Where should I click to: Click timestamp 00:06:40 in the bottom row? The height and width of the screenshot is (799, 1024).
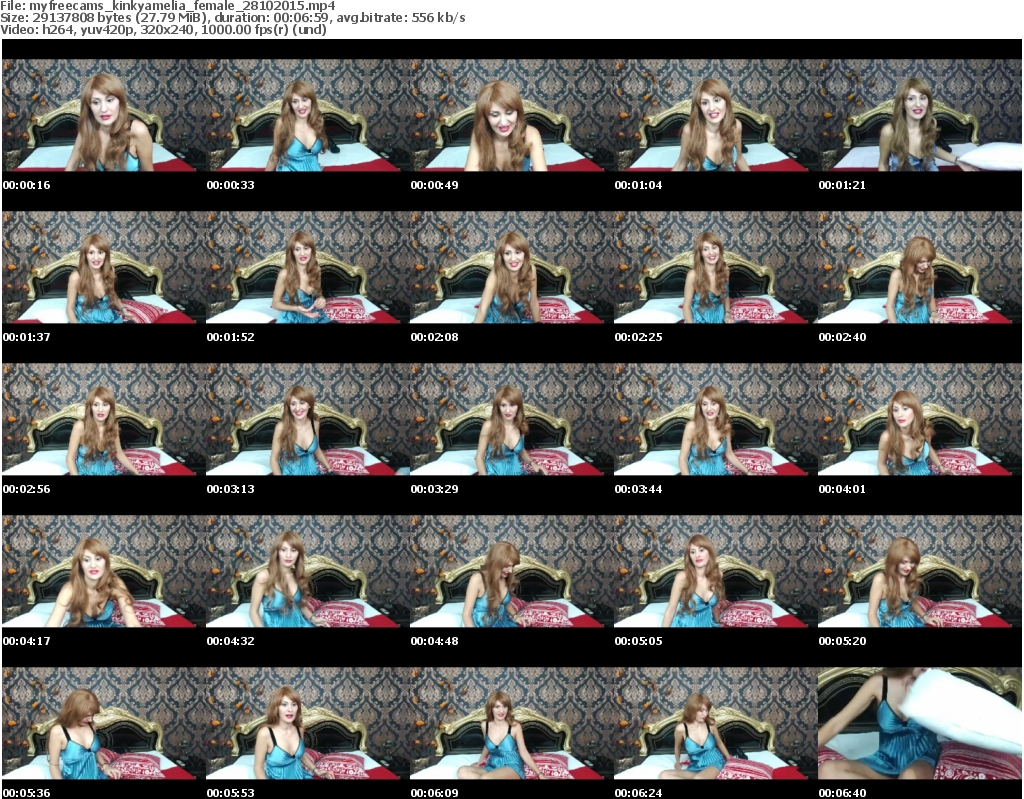tap(842, 792)
